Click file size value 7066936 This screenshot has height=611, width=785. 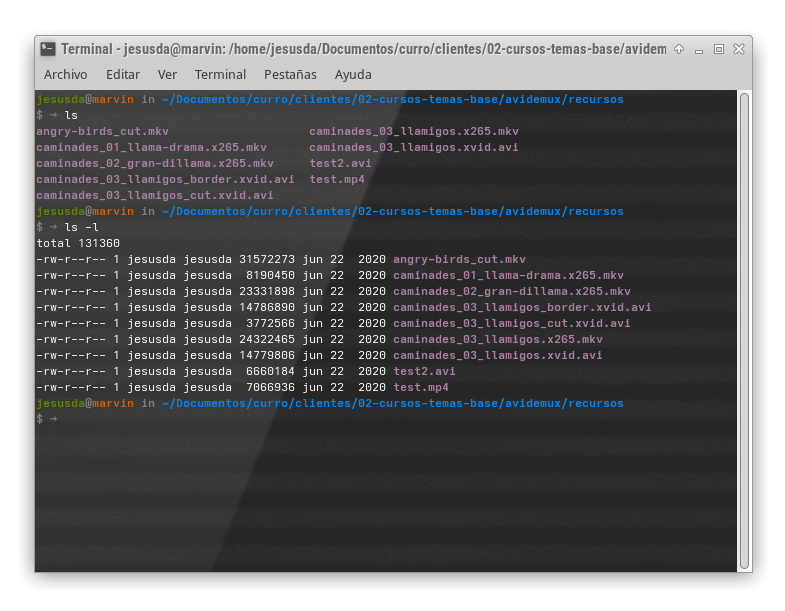pyautogui.click(x=270, y=388)
